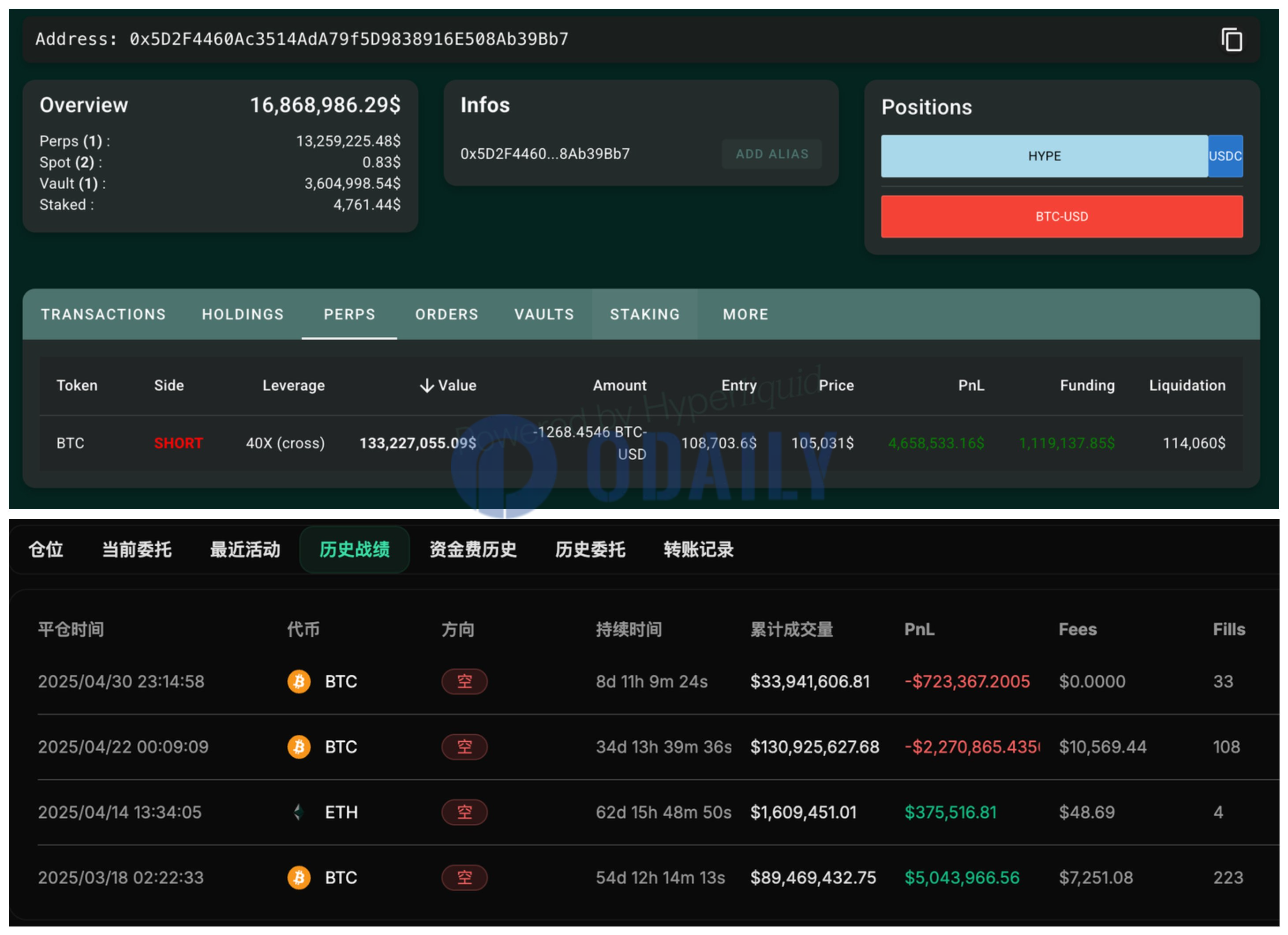Screen dimensions: 1288x935
Task: Go to the 转账记录 tab
Action: (x=698, y=549)
